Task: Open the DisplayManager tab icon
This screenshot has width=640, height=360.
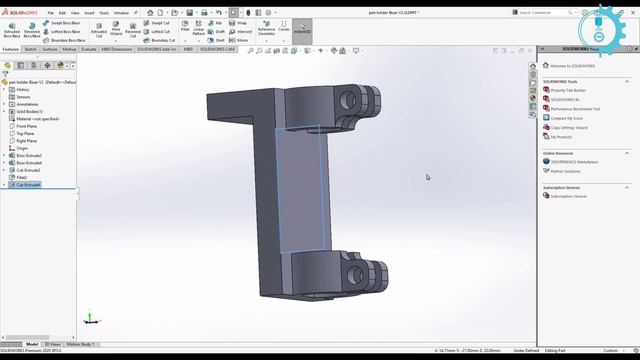Action: point(60,65)
